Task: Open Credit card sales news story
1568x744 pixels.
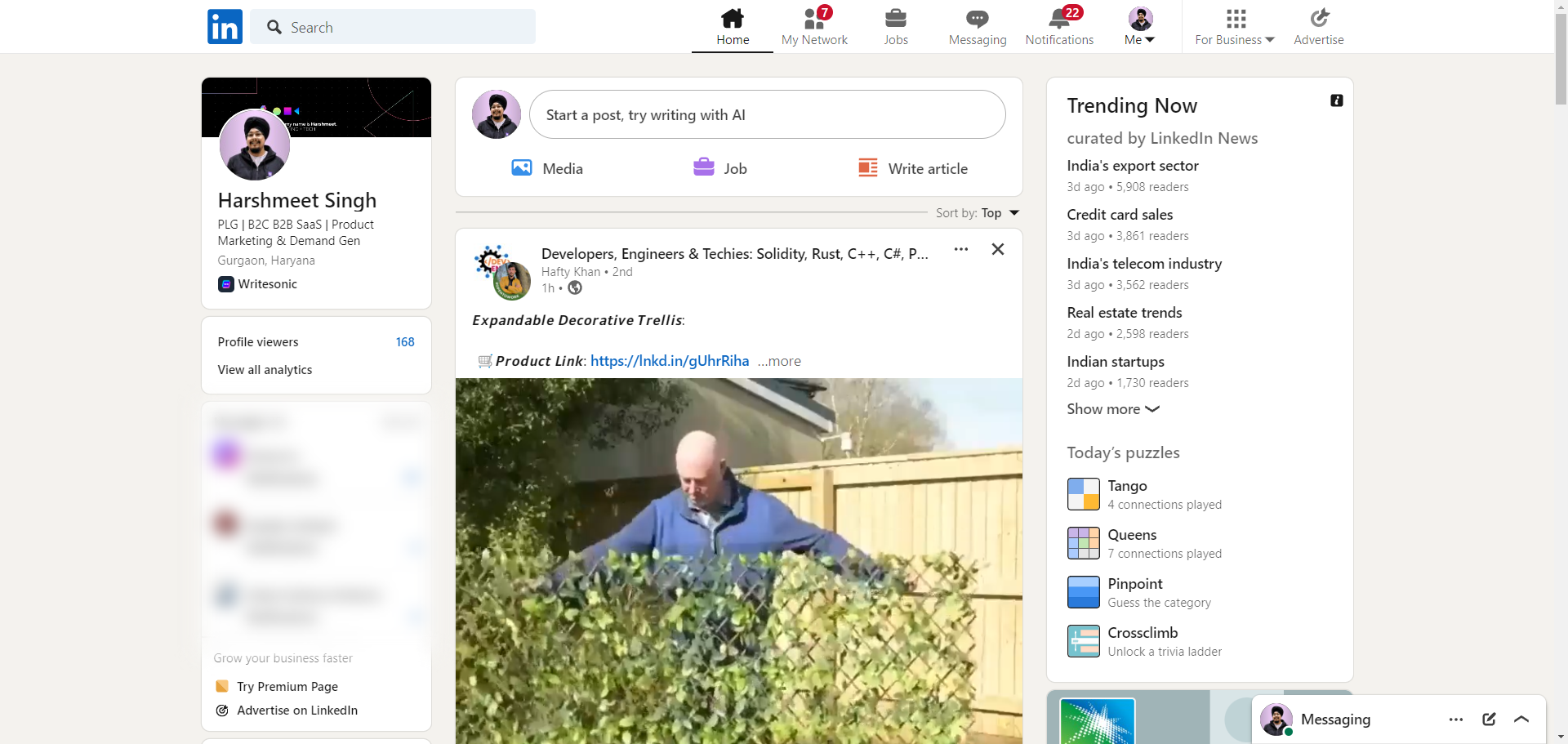Action: (x=1120, y=215)
